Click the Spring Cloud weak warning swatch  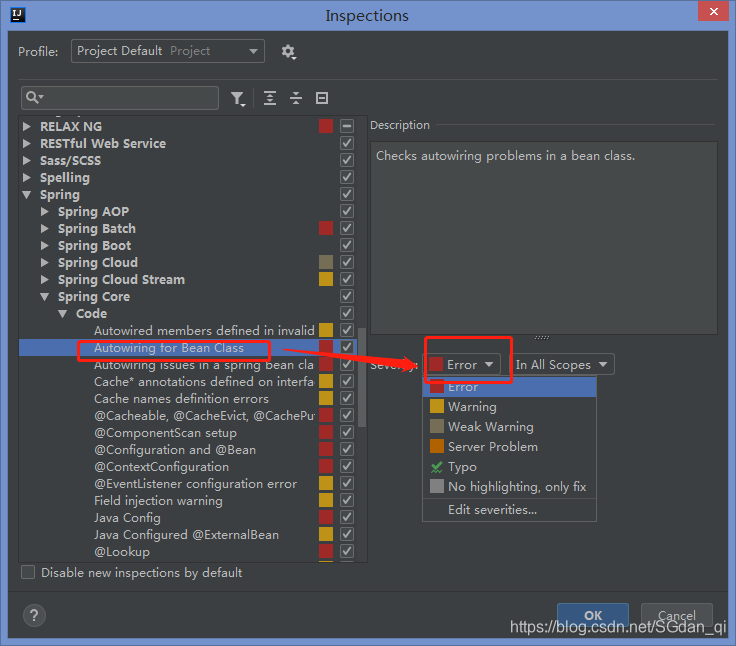(x=326, y=262)
